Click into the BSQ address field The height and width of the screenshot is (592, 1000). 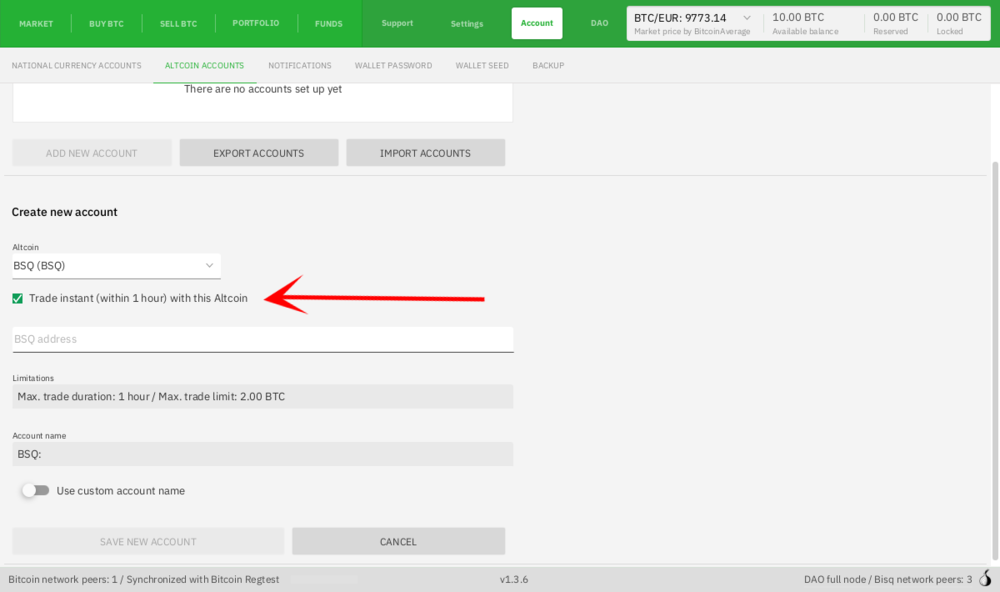[x=262, y=340]
